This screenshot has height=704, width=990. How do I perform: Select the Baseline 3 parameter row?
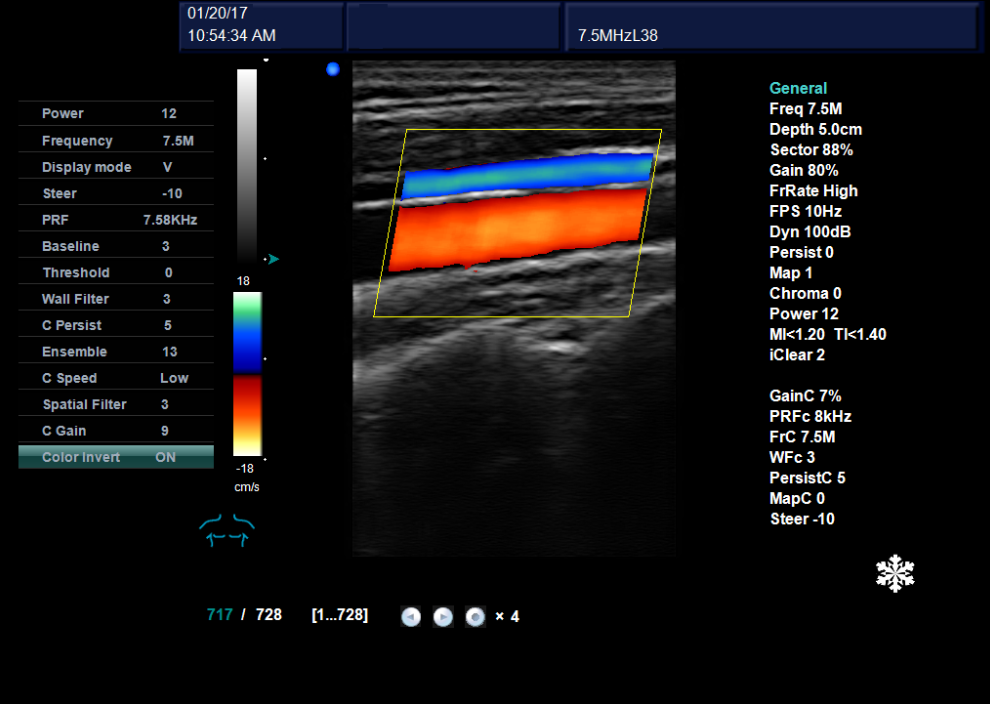coord(116,246)
